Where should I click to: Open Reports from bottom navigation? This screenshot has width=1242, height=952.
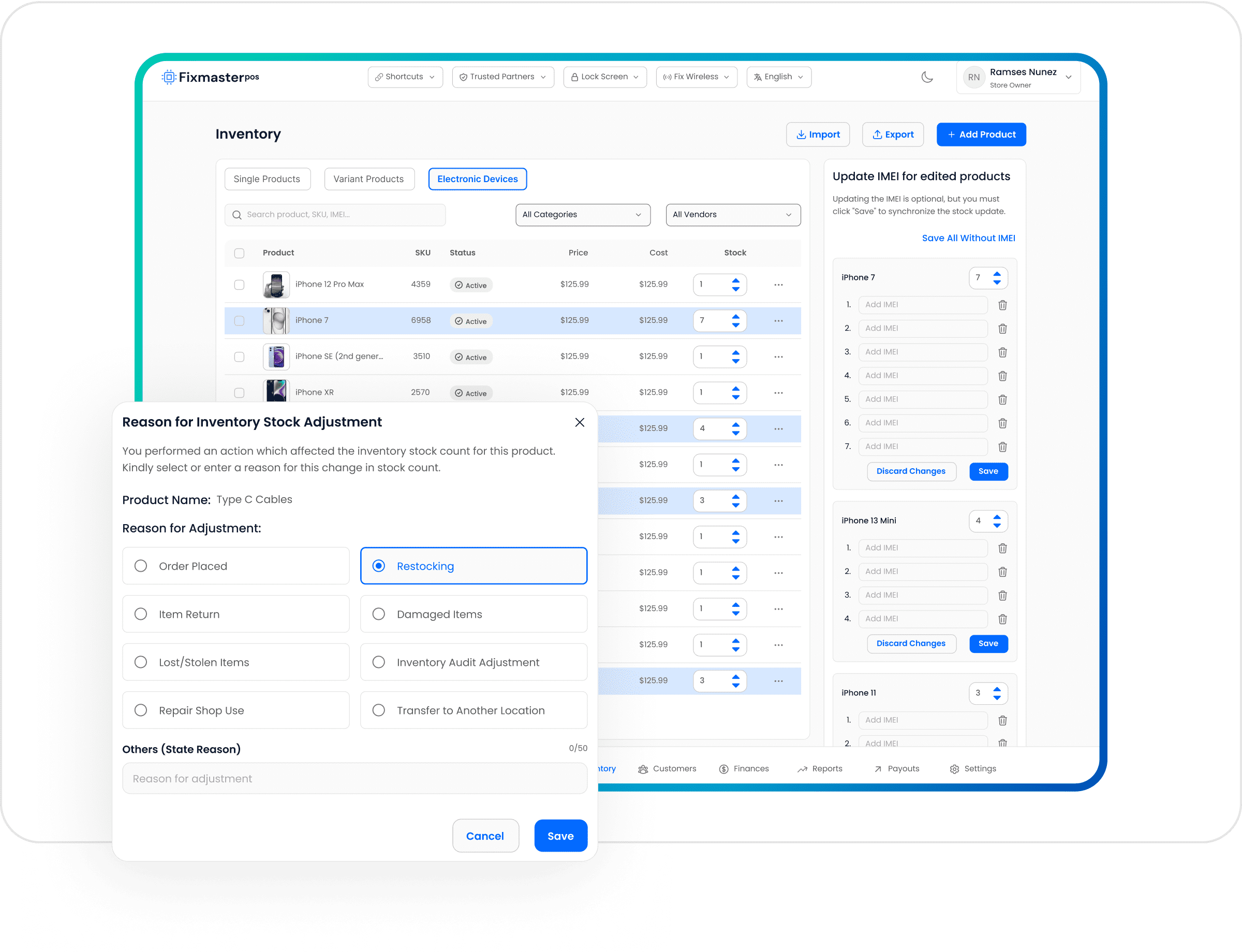point(820,769)
